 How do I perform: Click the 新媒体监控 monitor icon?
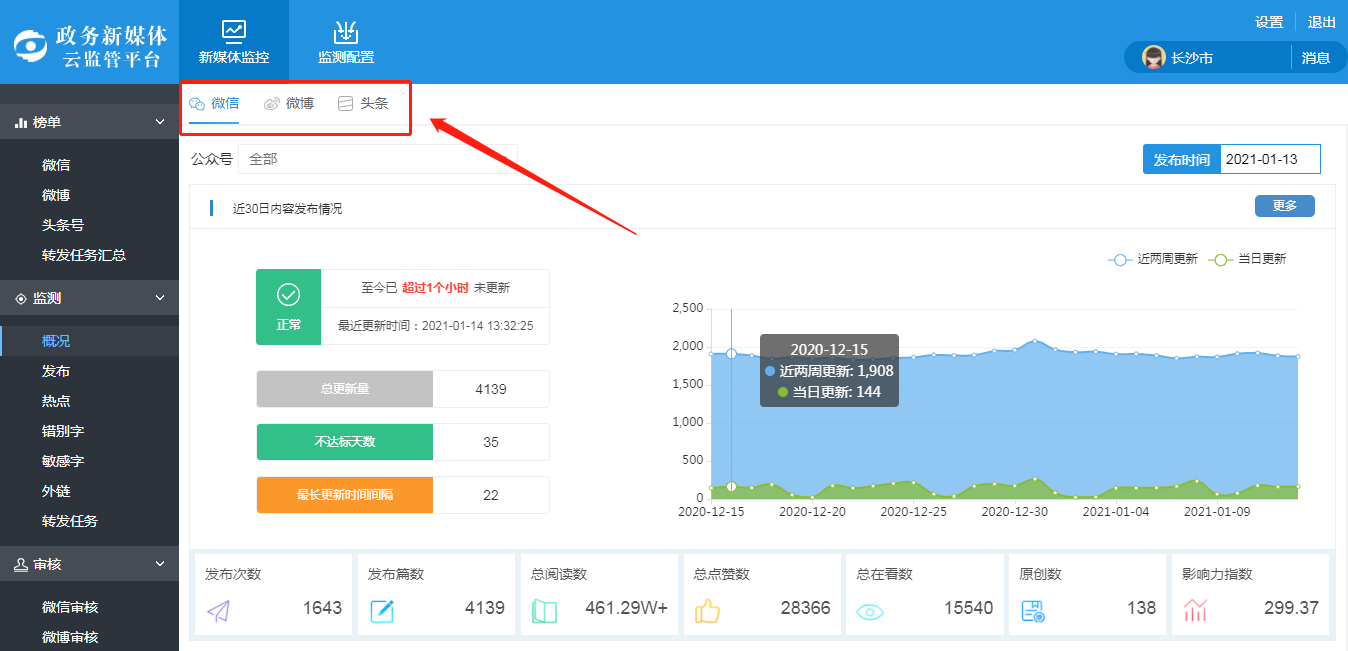point(234,30)
